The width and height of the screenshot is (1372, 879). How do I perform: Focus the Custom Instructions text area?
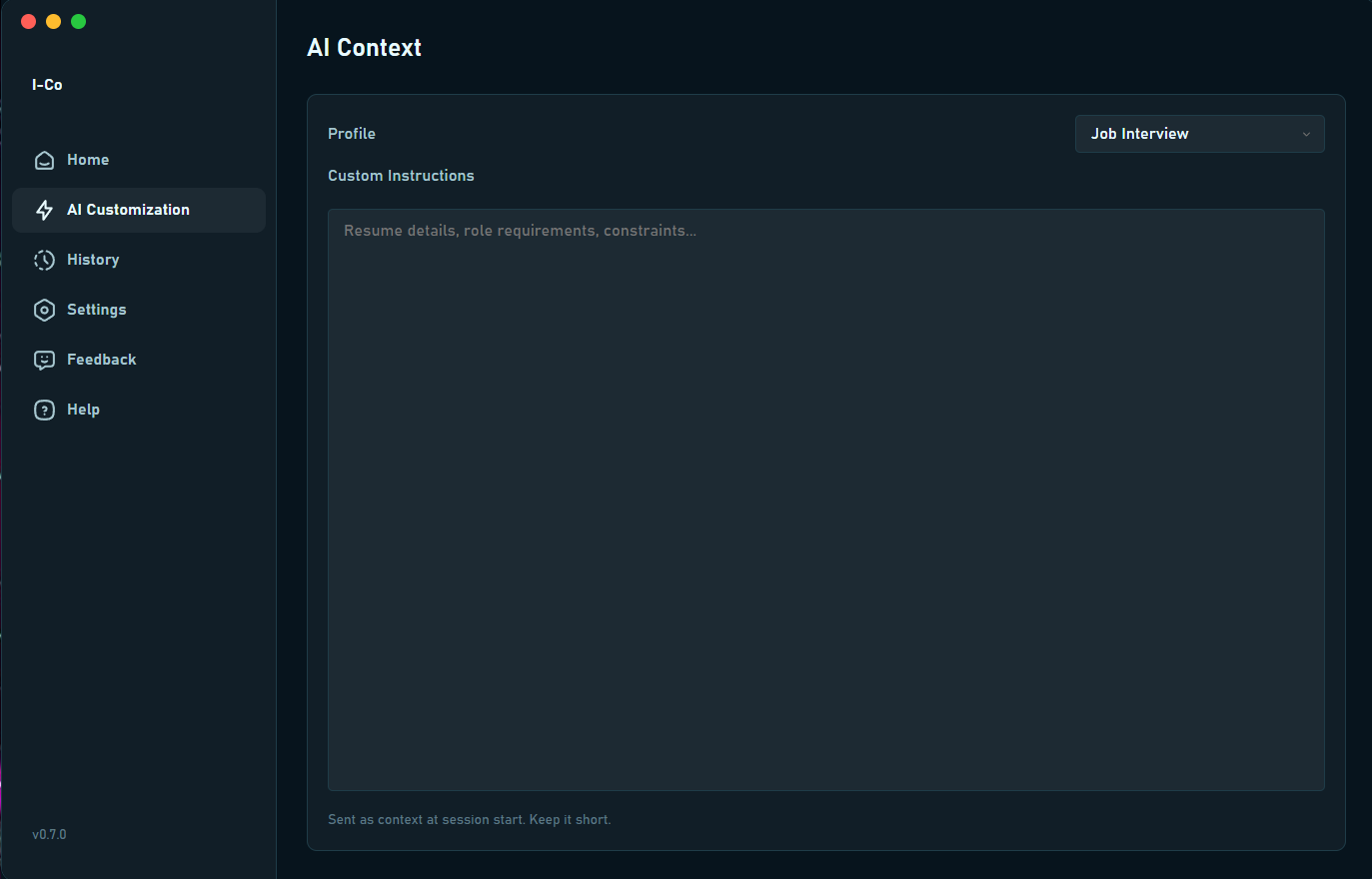pyautogui.click(x=826, y=499)
